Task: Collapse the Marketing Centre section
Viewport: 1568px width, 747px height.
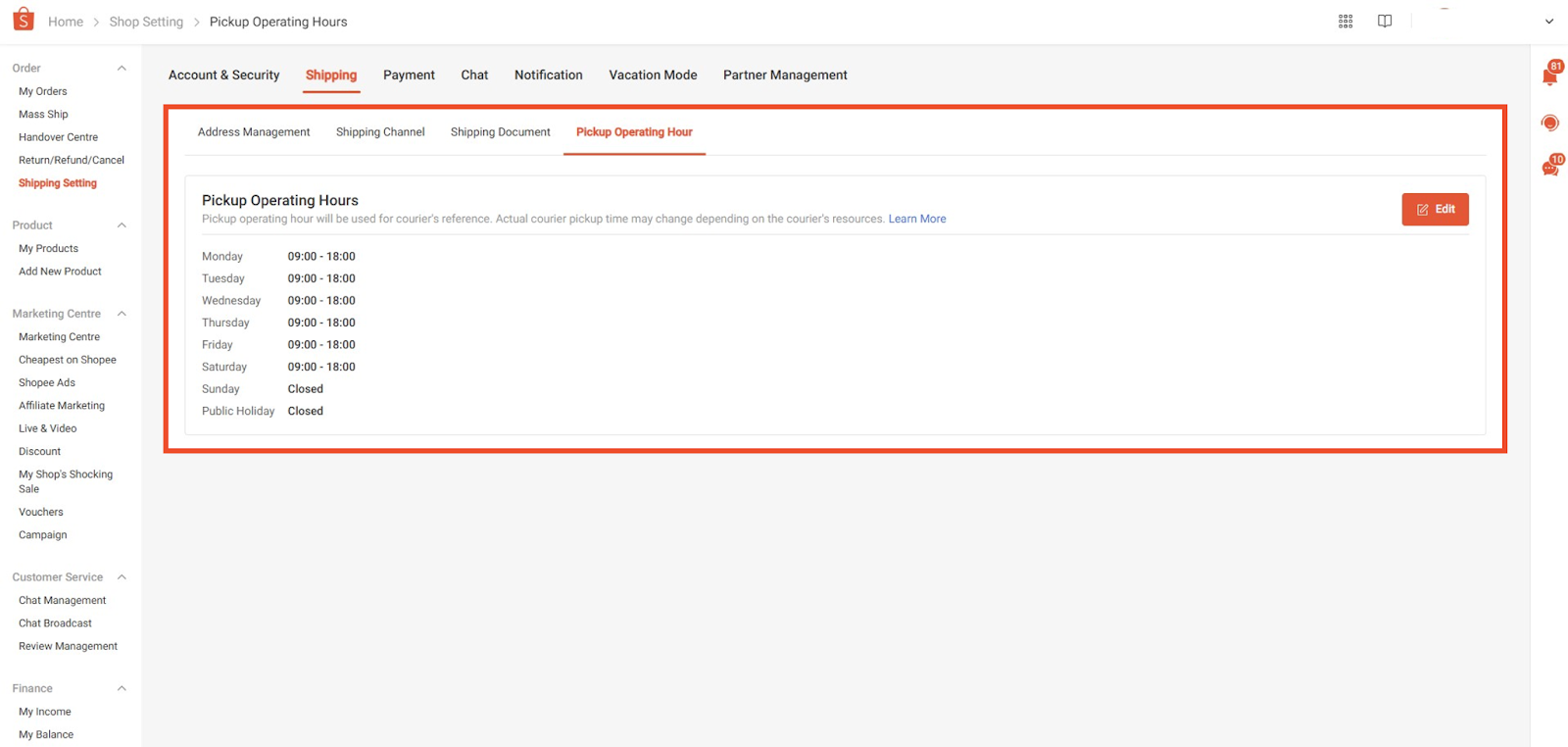Action: coord(122,314)
